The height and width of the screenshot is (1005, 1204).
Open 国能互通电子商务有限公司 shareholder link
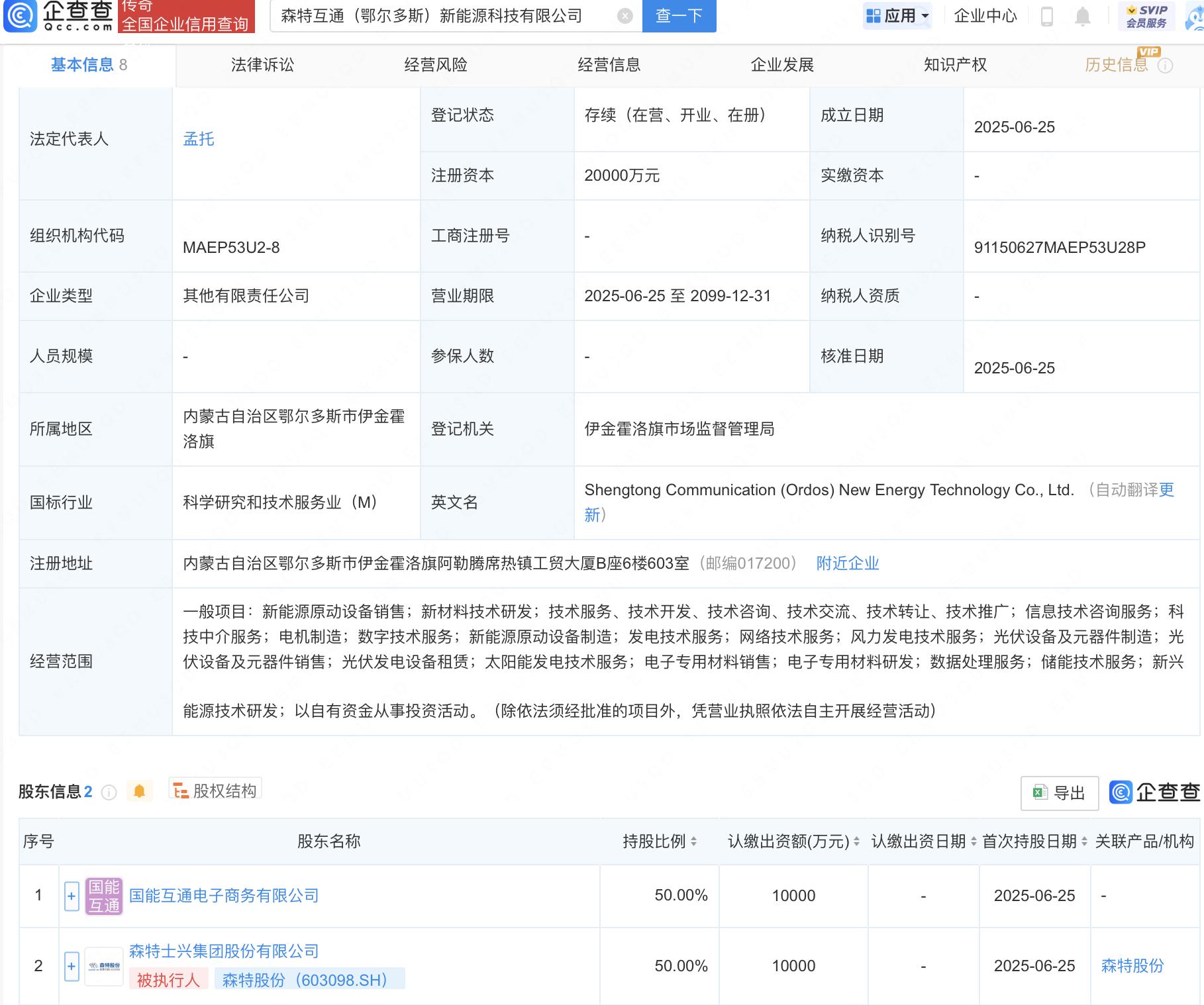point(224,896)
